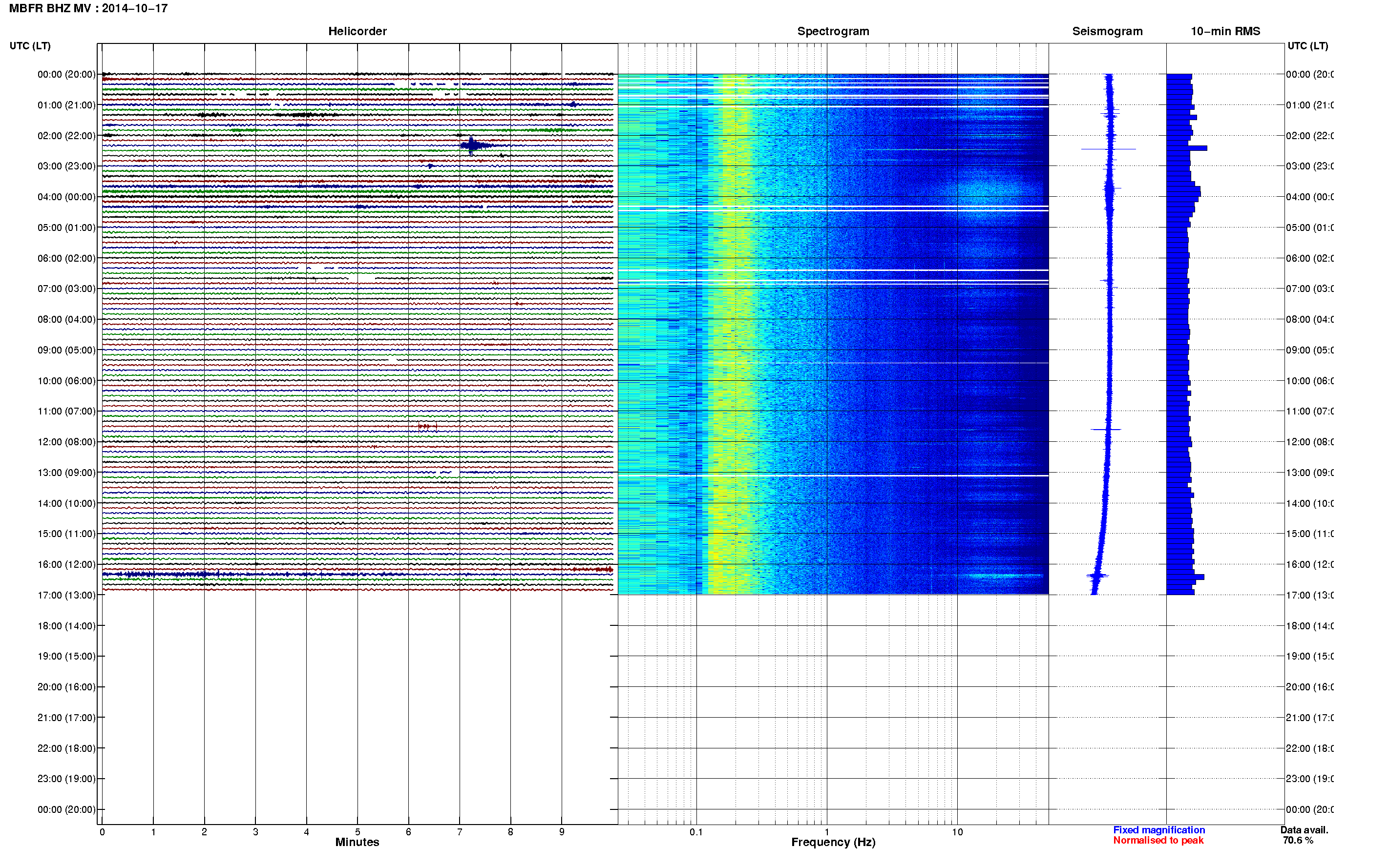This screenshot has width=1389, height=868.
Task: Click the left '02:00 (22:00)' time label
Action: pyautogui.click(x=66, y=136)
